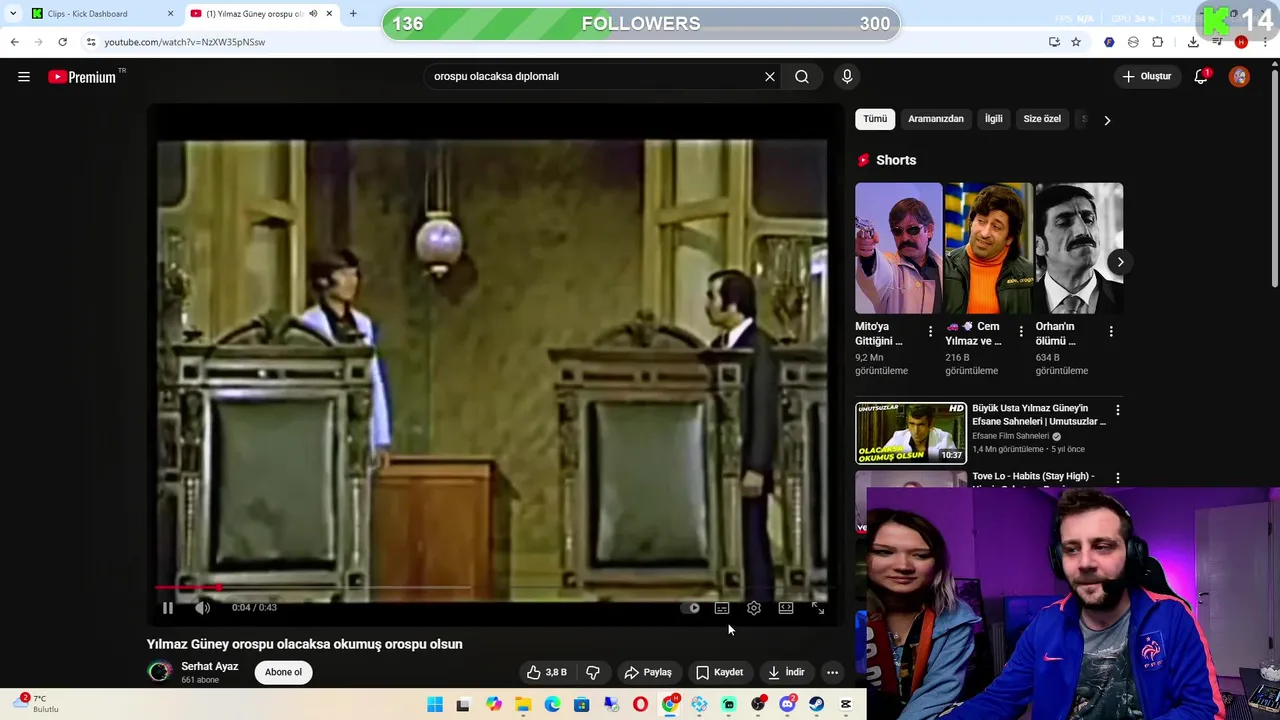
Task: Open Opera browser from taskbar
Action: 640,705
